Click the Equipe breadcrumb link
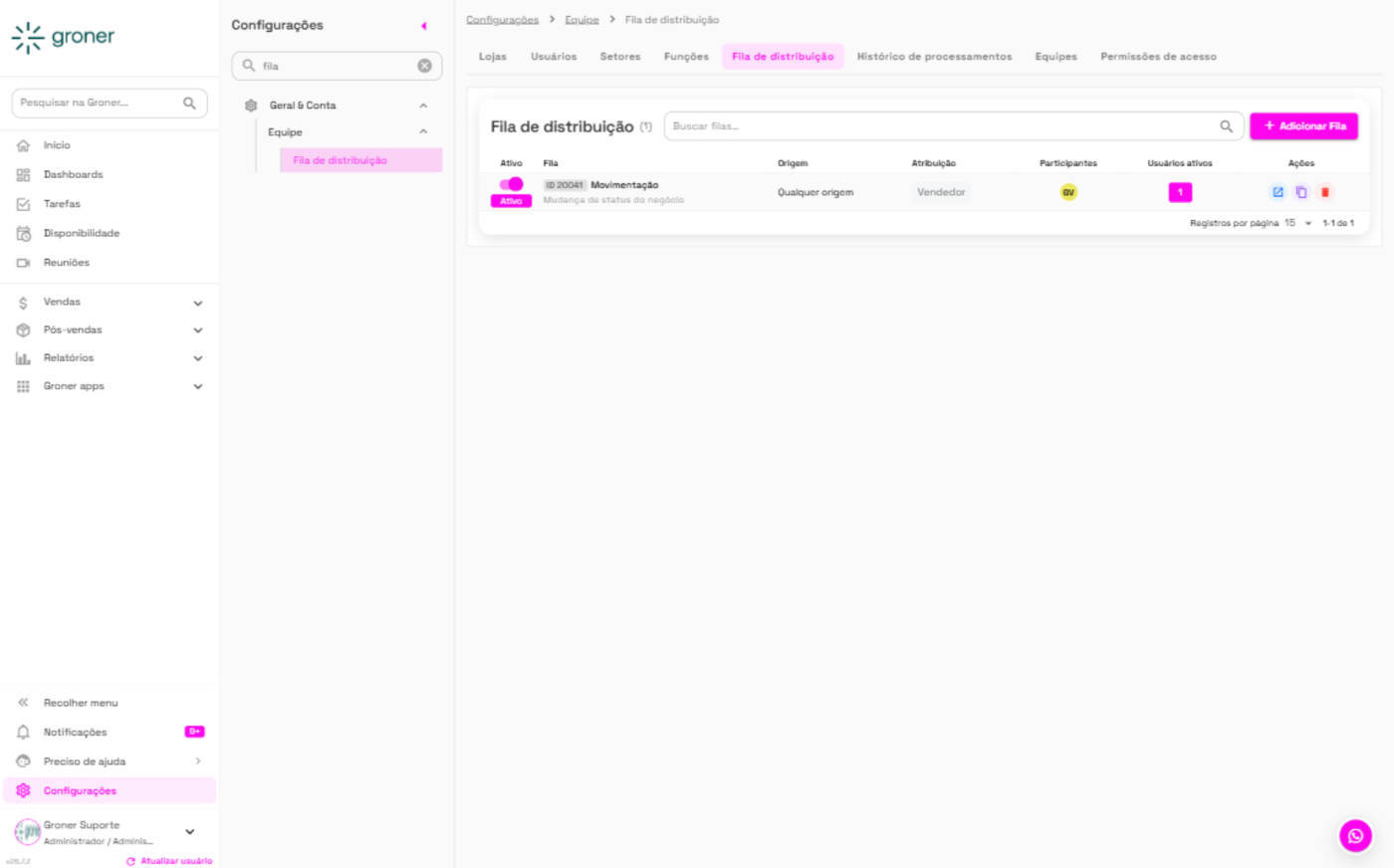This screenshot has height=868, width=1394. tap(581, 20)
